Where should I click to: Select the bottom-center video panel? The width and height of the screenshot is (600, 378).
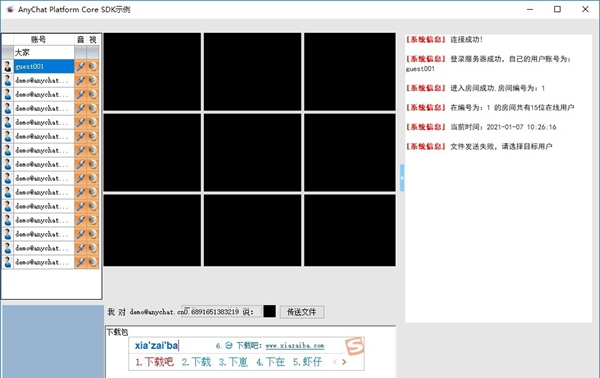[x=253, y=230]
